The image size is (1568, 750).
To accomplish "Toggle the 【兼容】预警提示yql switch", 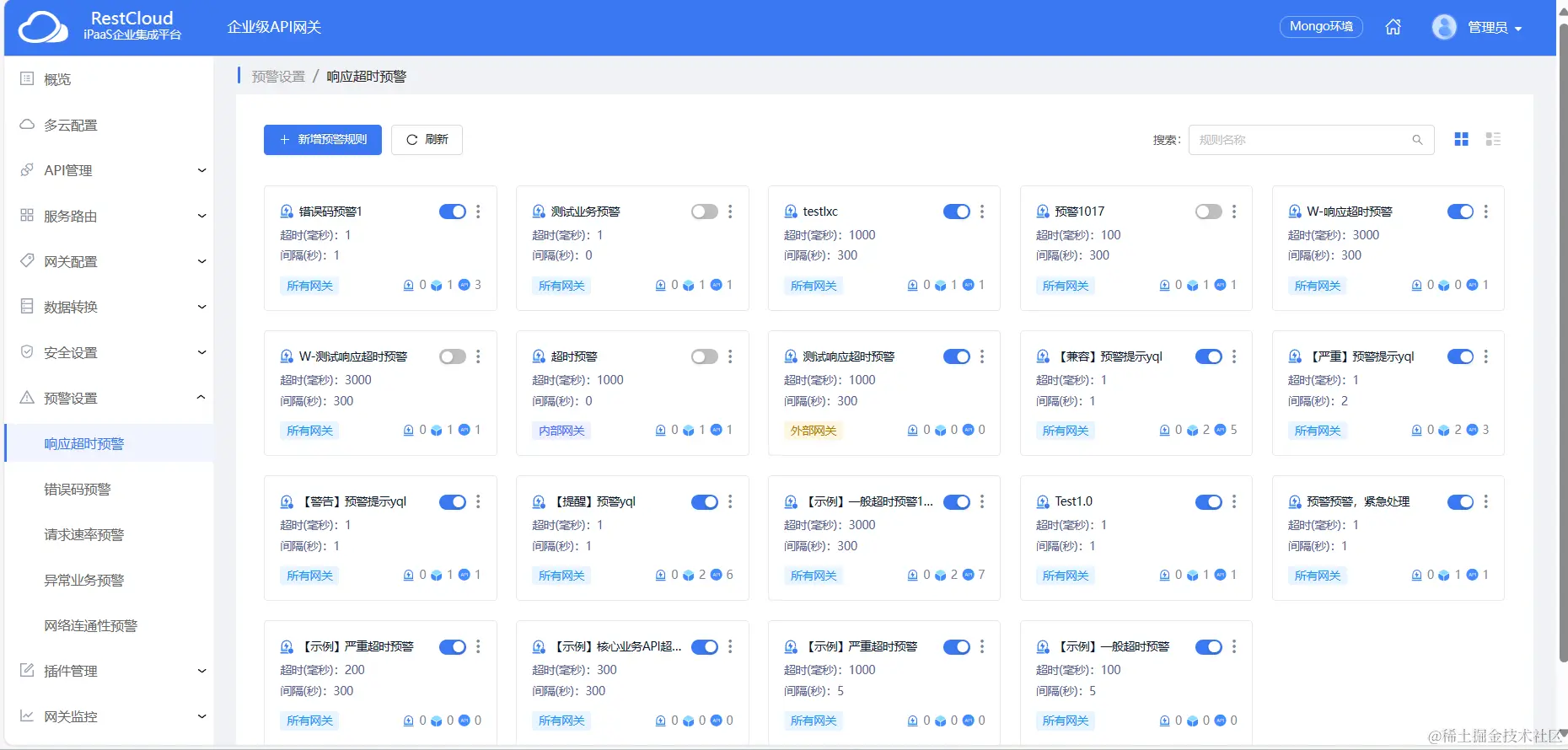I will [1209, 356].
